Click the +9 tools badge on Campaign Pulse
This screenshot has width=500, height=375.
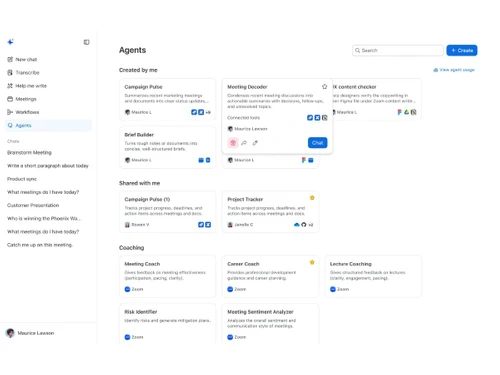click(208, 112)
